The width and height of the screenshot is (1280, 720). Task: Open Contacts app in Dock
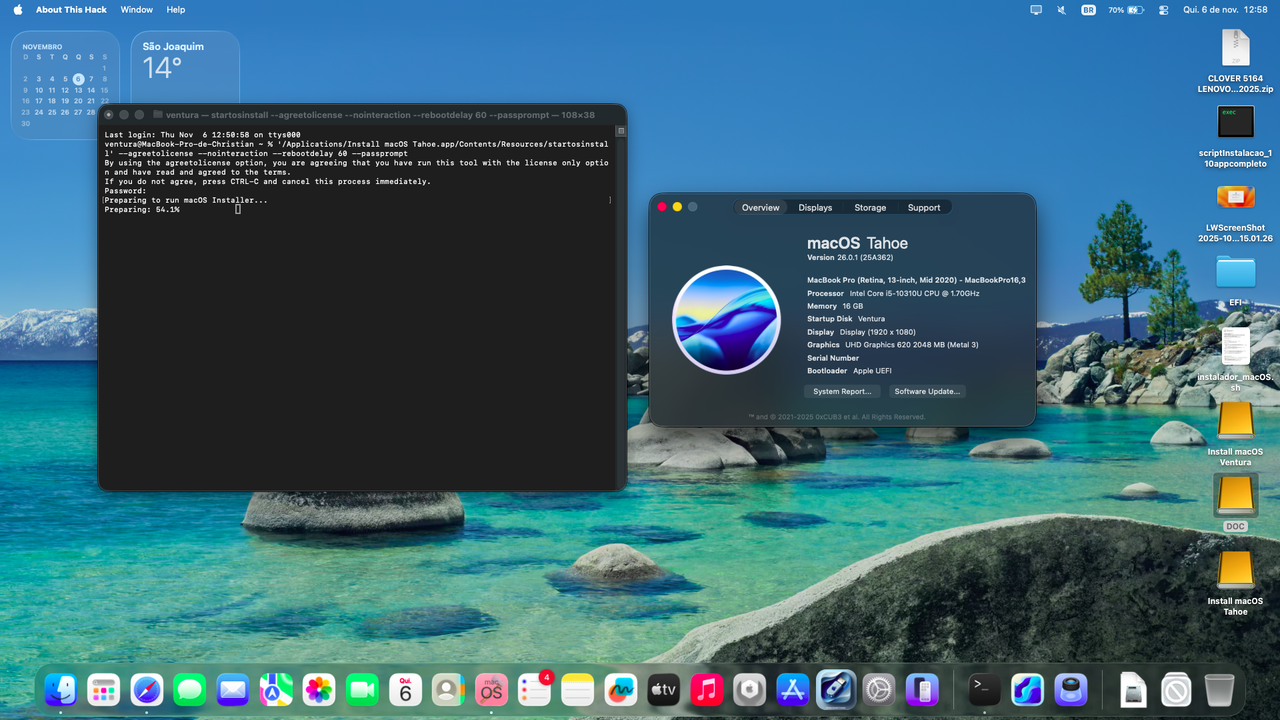(x=448, y=689)
